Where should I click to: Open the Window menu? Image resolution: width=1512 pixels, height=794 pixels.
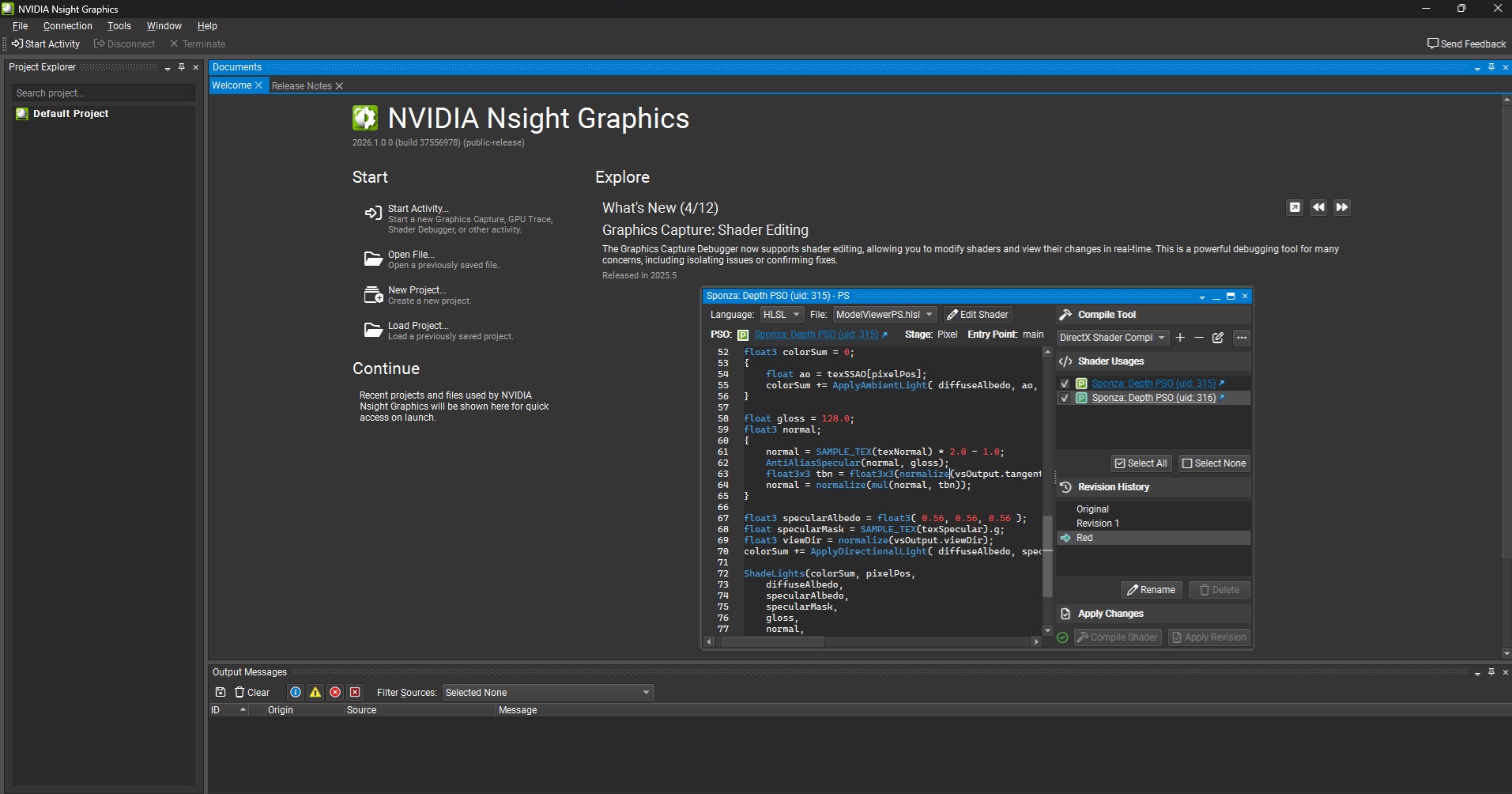click(164, 26)
